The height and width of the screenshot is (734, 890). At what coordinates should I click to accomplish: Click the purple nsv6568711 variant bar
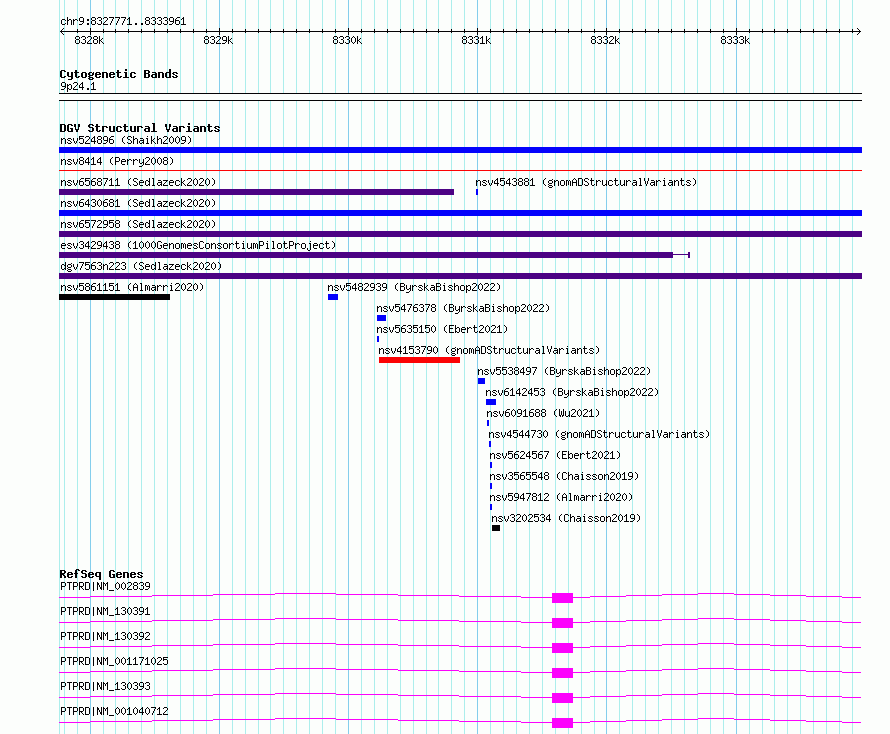[257, 192]
